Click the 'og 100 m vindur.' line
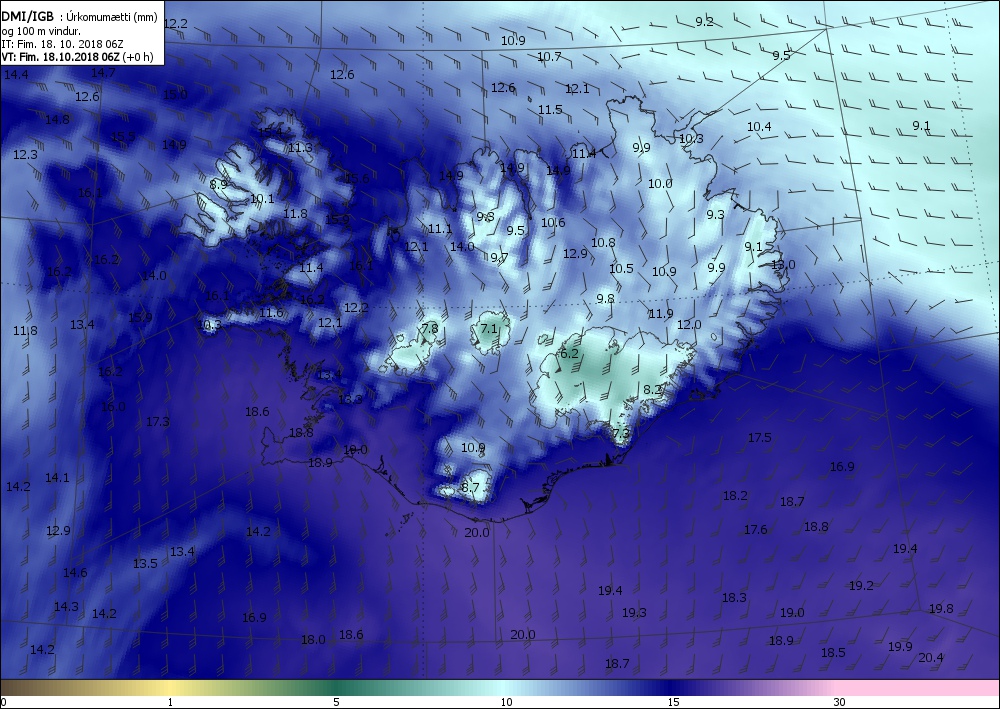Image resolution: width=1000 pixels, height=709 pixels. (x=41, y=31)
